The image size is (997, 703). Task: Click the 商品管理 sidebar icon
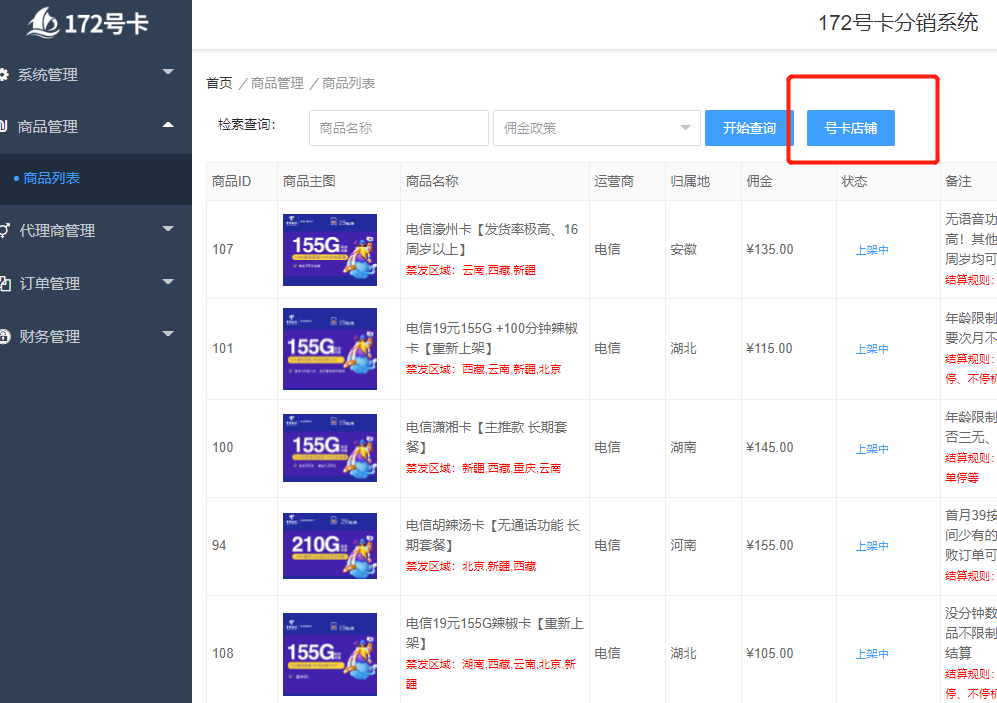pos(3,126)
